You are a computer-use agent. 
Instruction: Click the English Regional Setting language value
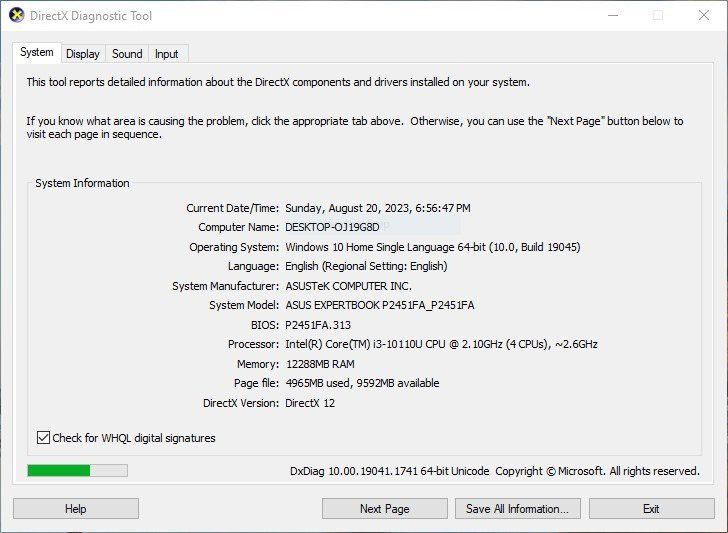point(366,266)
